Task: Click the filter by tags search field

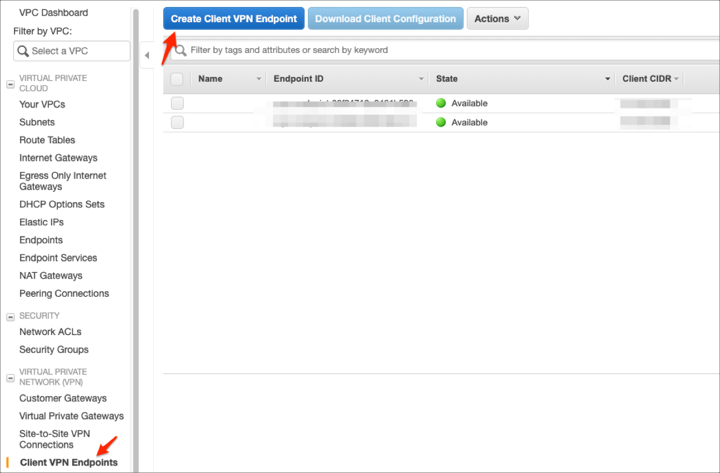Action: [x=440, y=50]
